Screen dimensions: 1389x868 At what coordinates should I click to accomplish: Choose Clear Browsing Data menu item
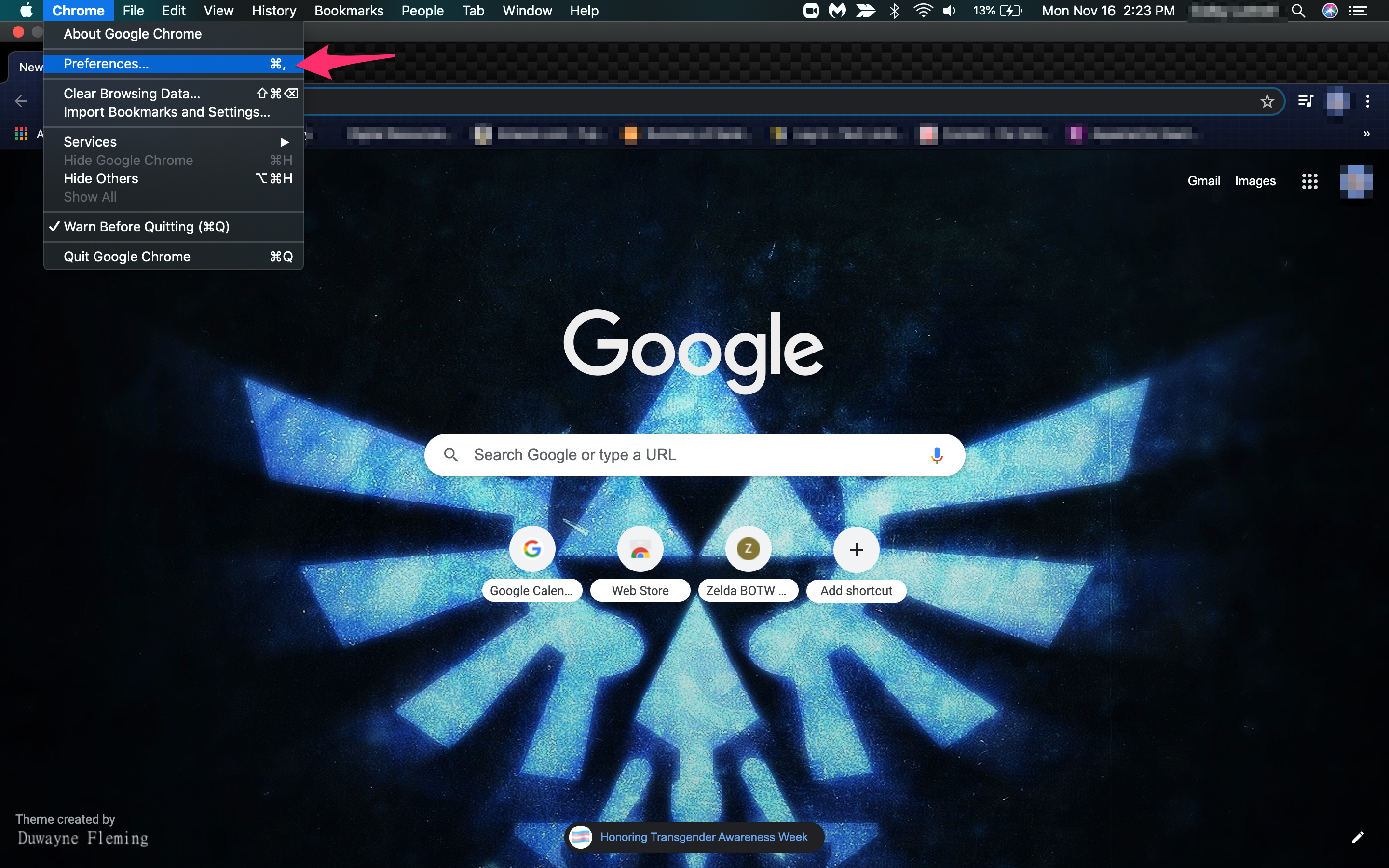tap(132, 94)
